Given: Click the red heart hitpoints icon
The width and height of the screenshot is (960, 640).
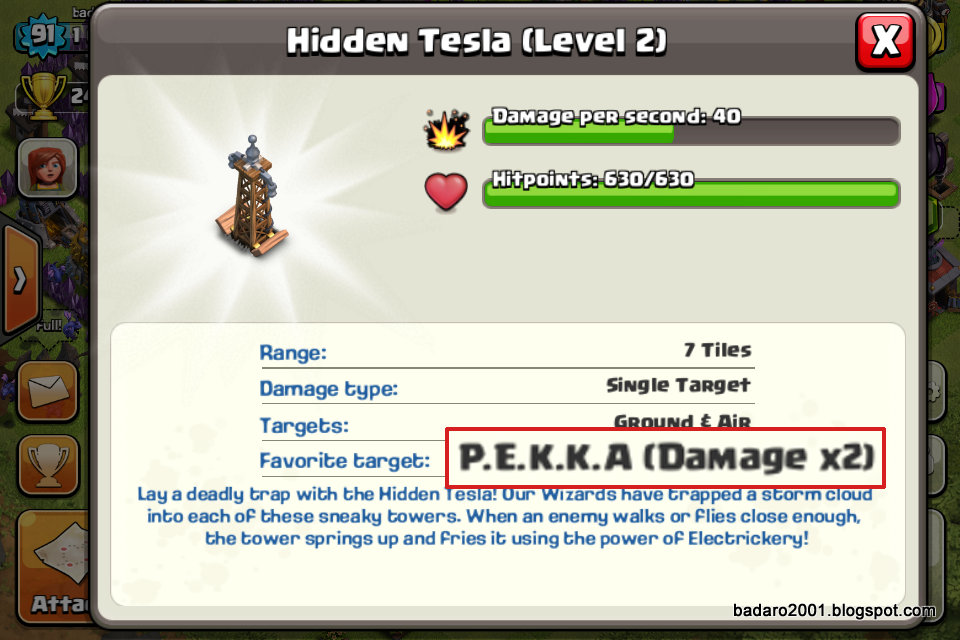Looking at the screenshot, I should [x=446, y=192].
